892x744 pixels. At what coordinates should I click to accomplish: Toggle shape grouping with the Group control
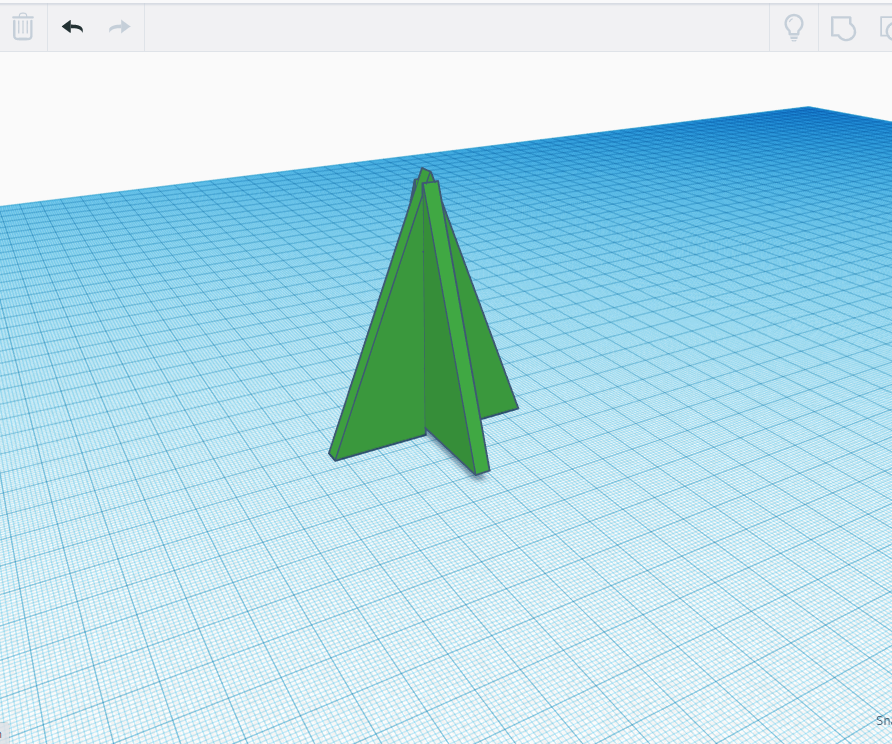click(843, 27)
